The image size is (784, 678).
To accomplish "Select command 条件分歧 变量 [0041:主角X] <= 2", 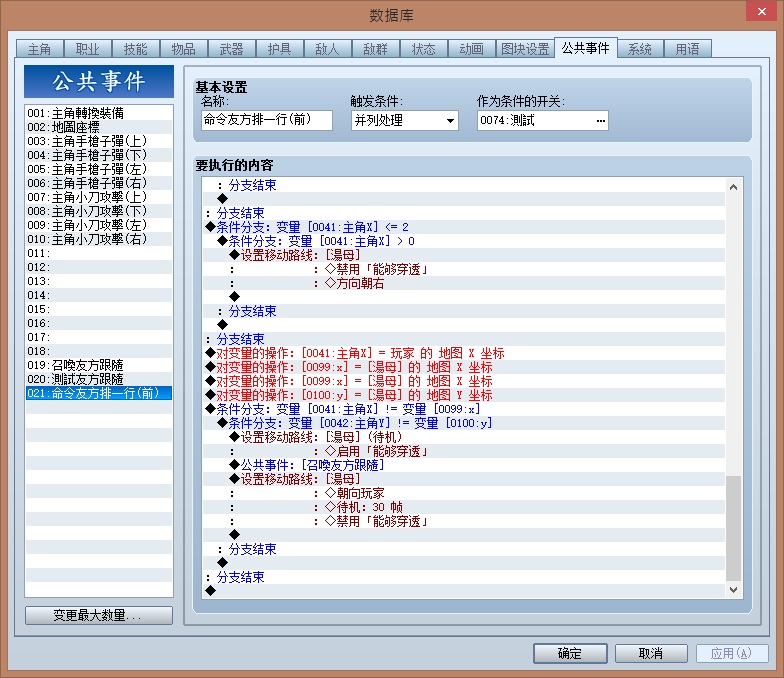I will coord(464,227).
